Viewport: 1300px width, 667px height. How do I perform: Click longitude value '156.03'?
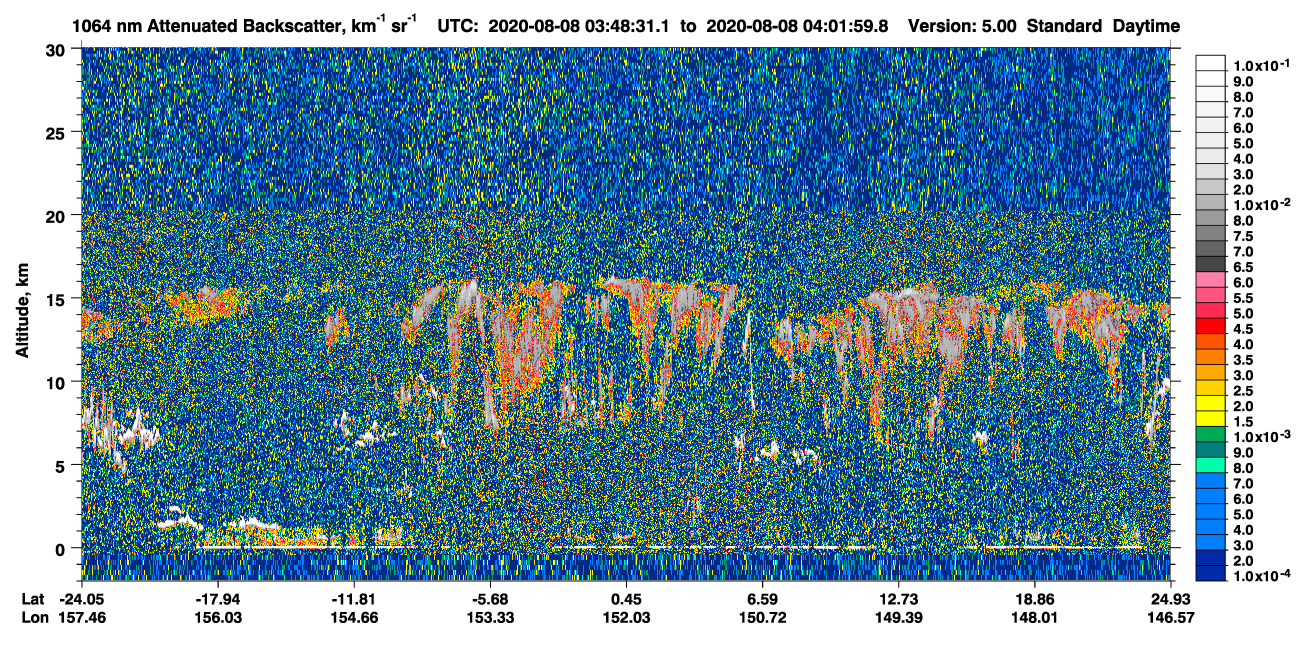[220, 618]
